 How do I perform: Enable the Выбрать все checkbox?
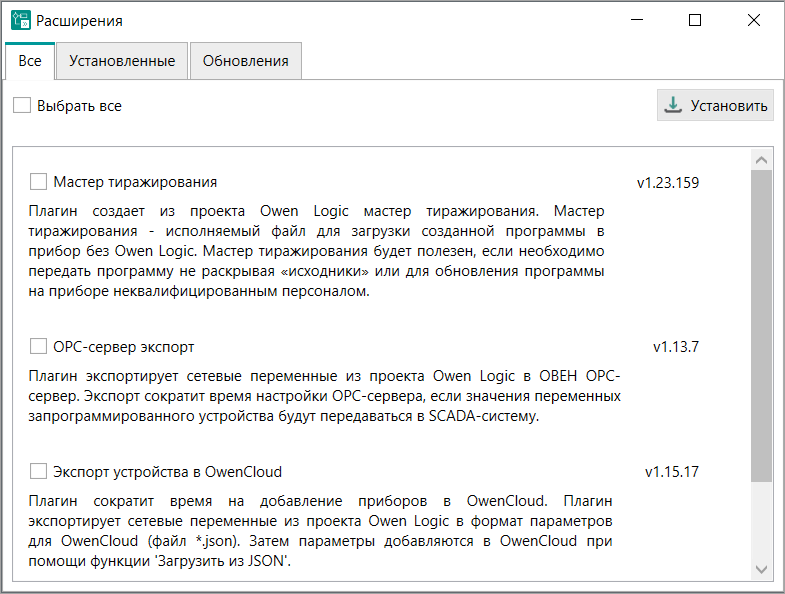(x=22, y=105)
